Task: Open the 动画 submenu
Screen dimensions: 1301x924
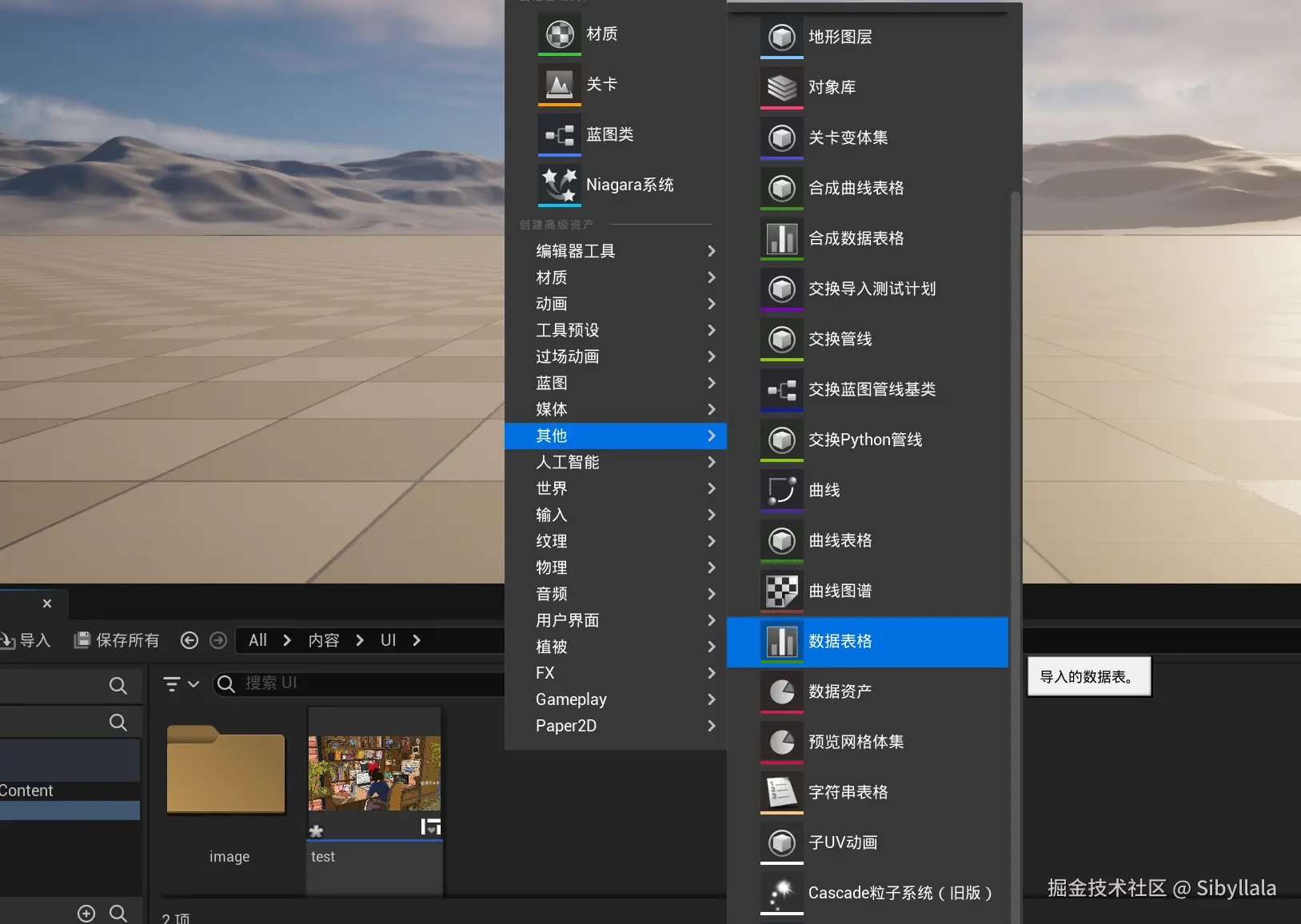Action: 616,304
